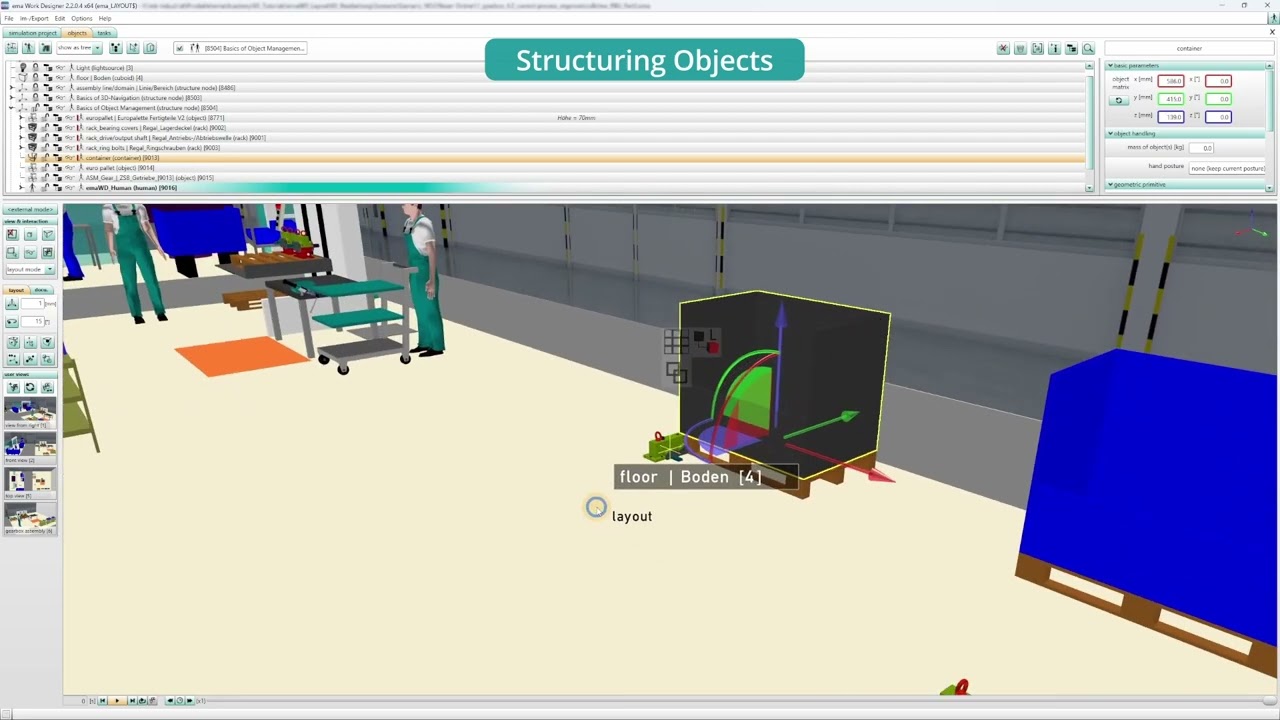Expand the Basics of 3D-Navigation node
The image size is (1280, 720).
(x=11, y=98)
